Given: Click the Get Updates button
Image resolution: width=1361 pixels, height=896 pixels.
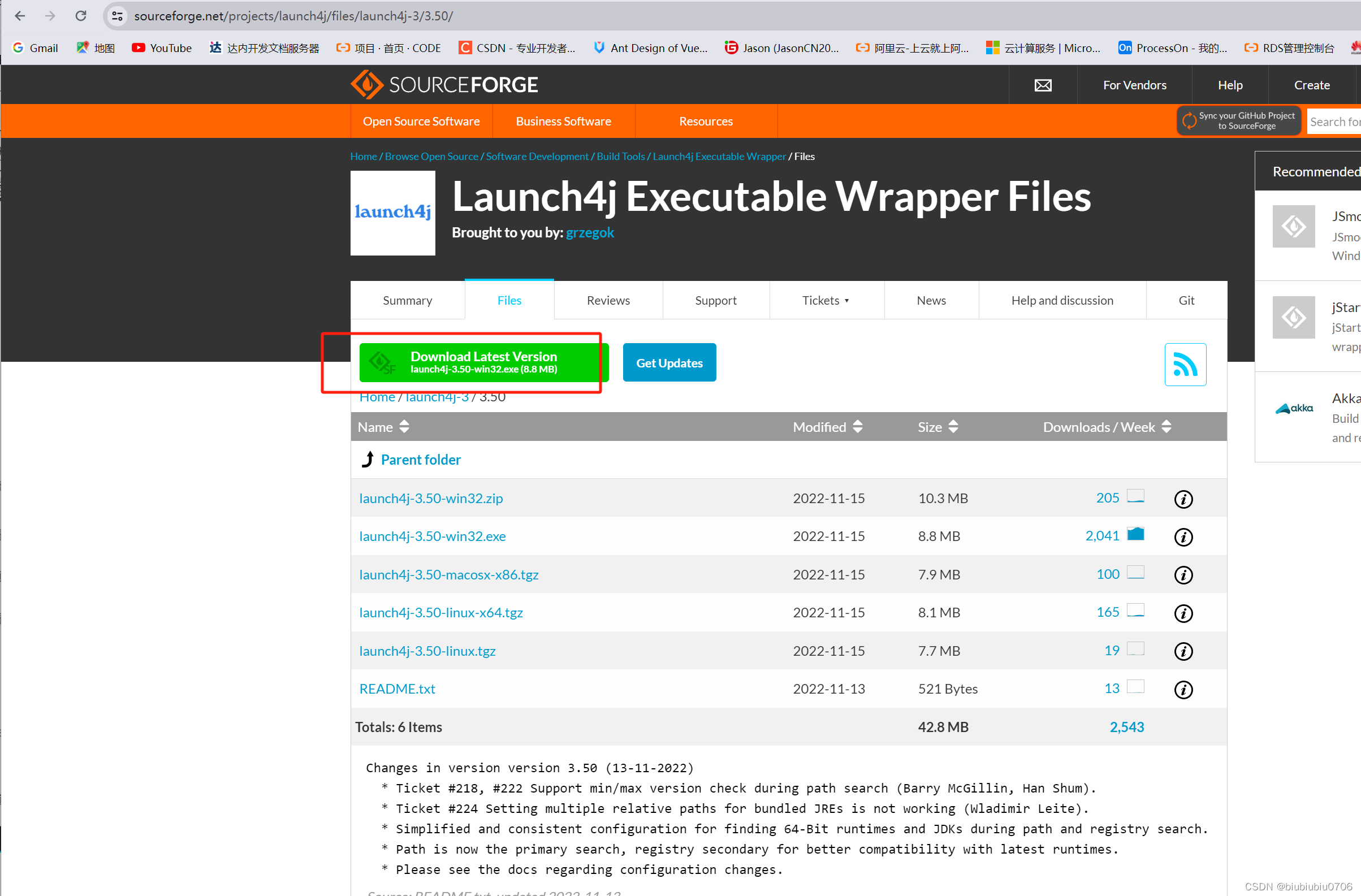Looking at the screenshot, I should 669,362.
